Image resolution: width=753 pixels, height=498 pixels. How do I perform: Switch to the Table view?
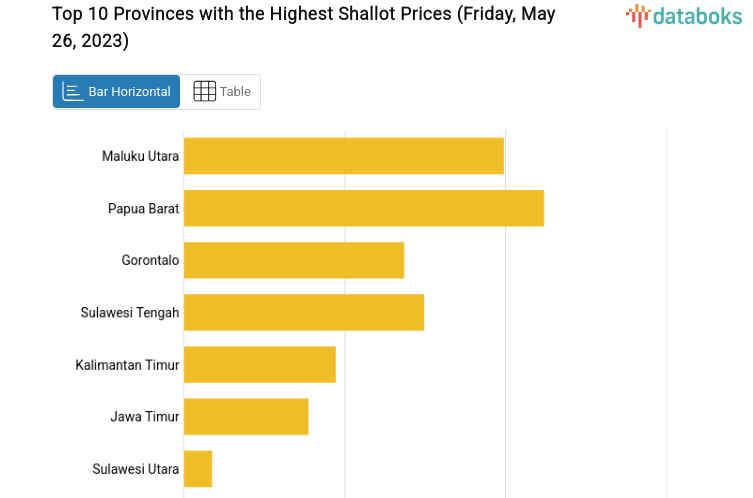[222, 91]
